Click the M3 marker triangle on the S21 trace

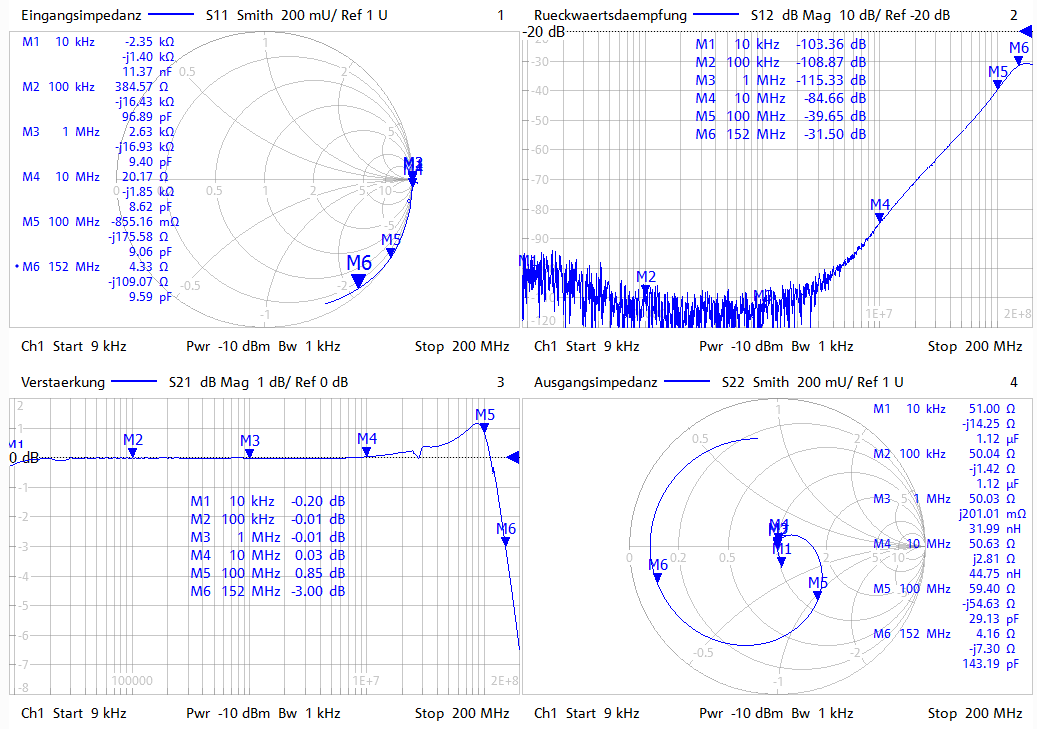[x=249, y=453]
